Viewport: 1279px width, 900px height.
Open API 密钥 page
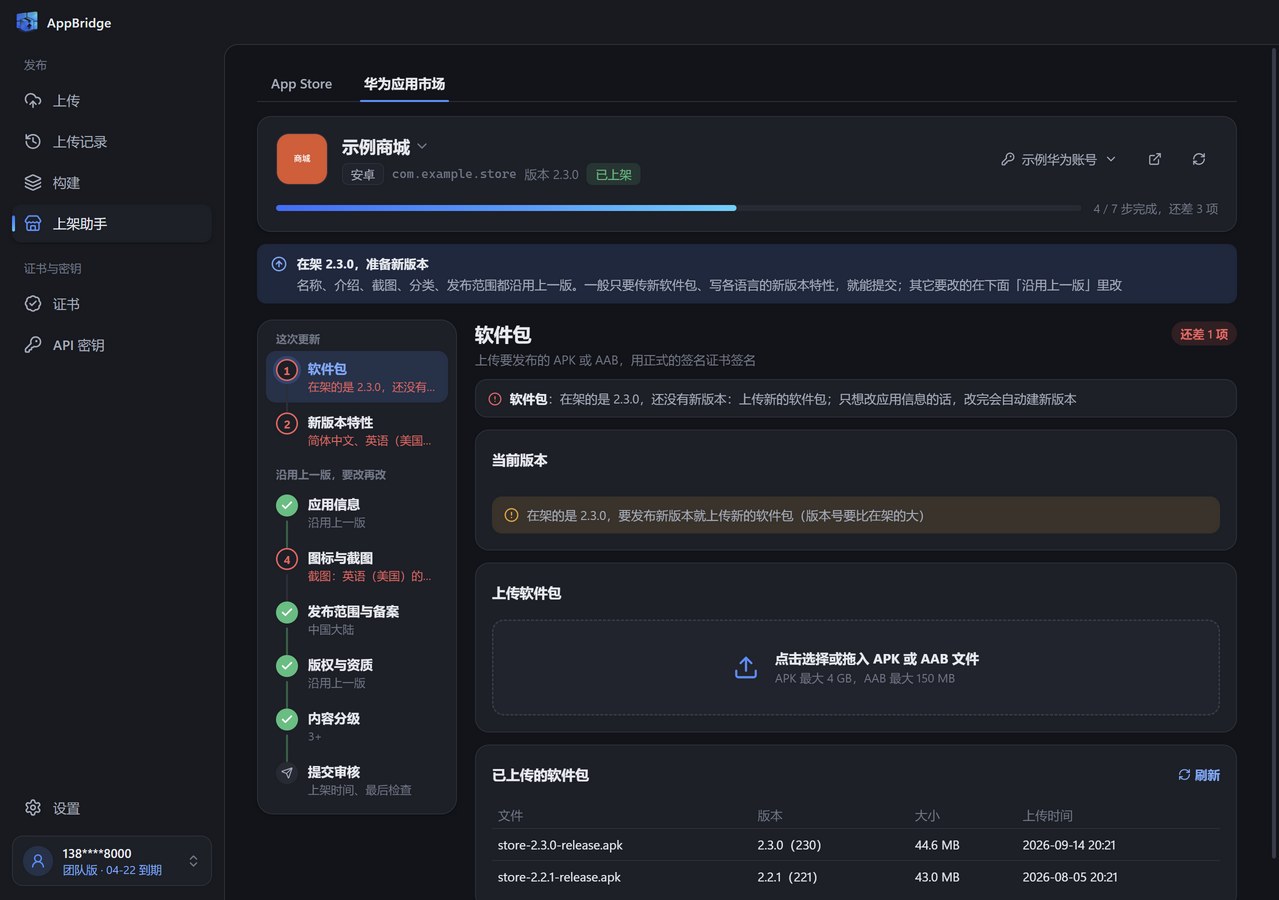pyautogui.click(x=112, y=345)
